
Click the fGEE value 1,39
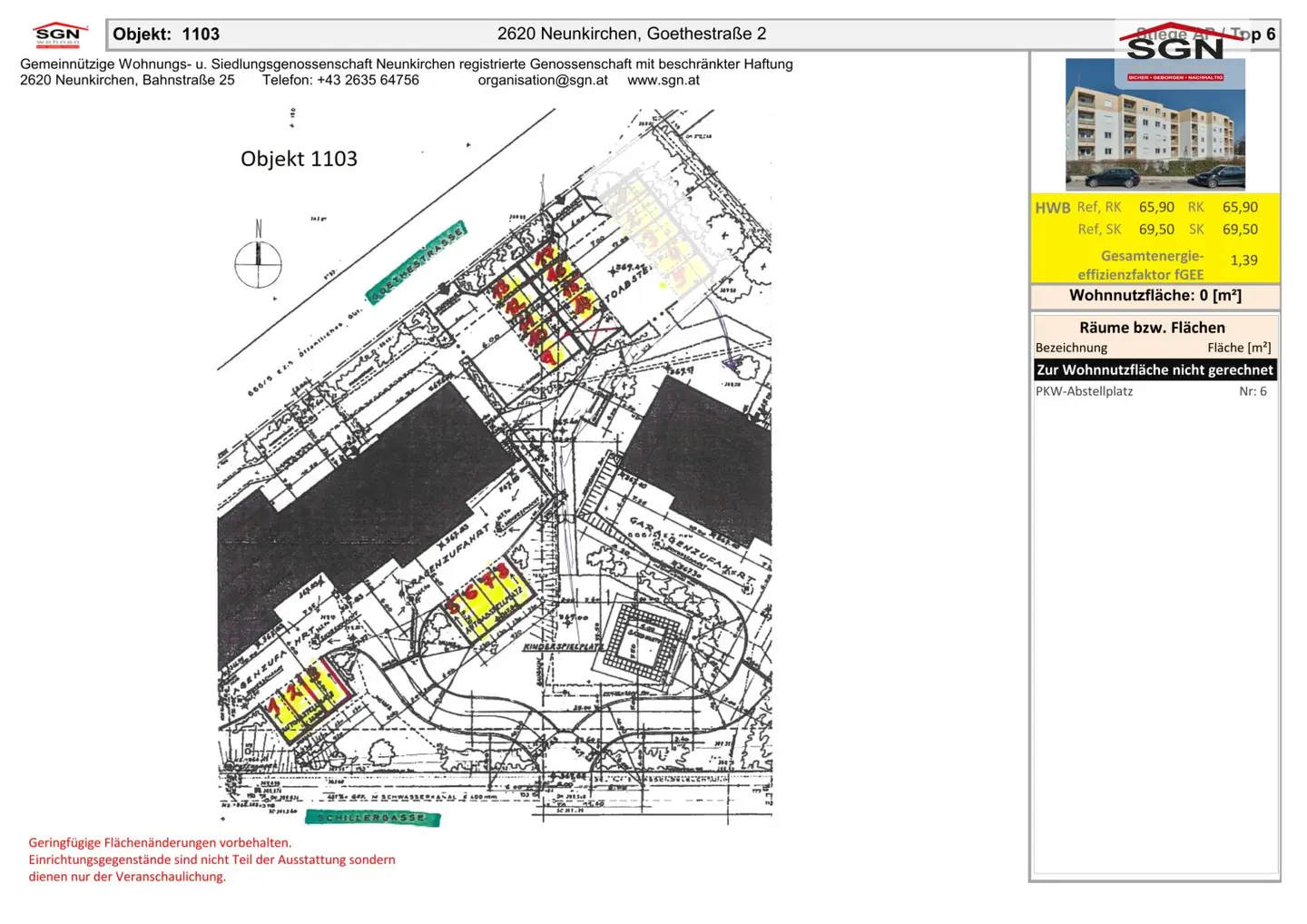point(1243,260)
